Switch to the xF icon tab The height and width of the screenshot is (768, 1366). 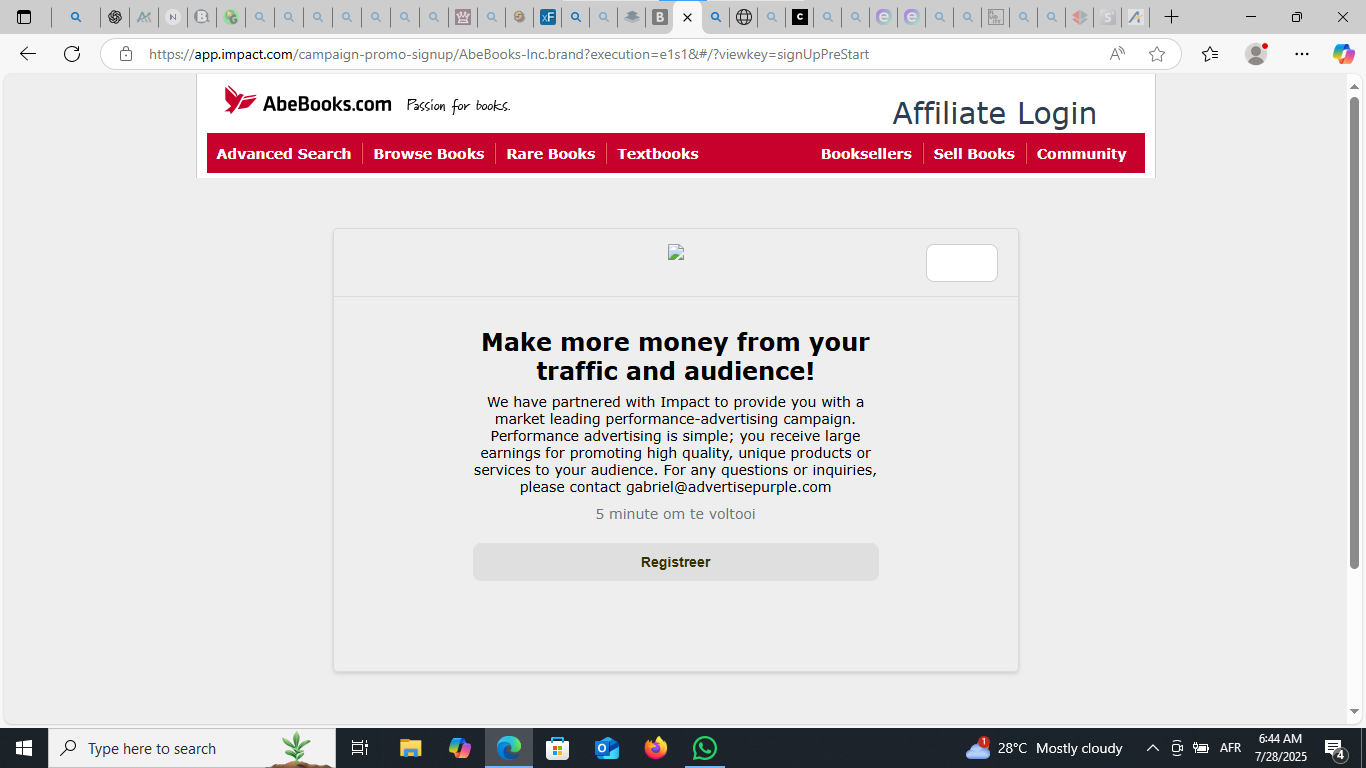[547, 17]
